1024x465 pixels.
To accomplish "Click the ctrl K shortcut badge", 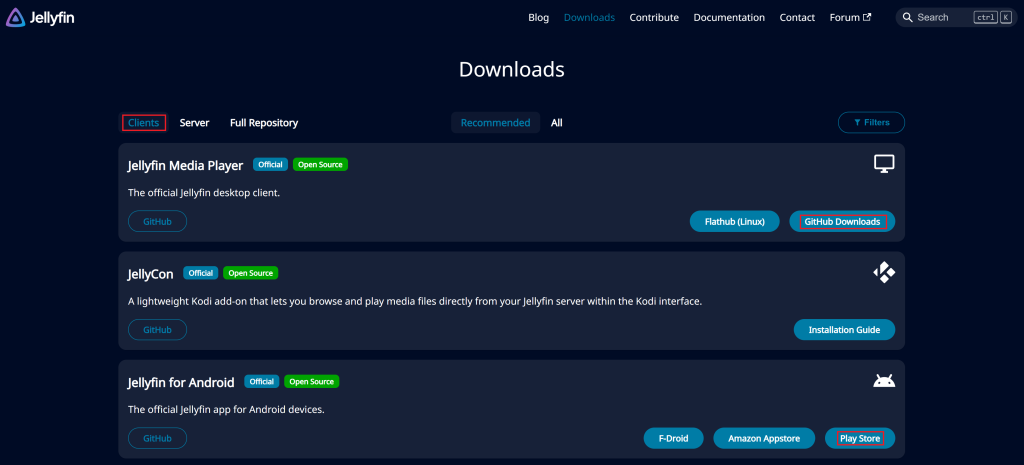I will pos(993,18).
